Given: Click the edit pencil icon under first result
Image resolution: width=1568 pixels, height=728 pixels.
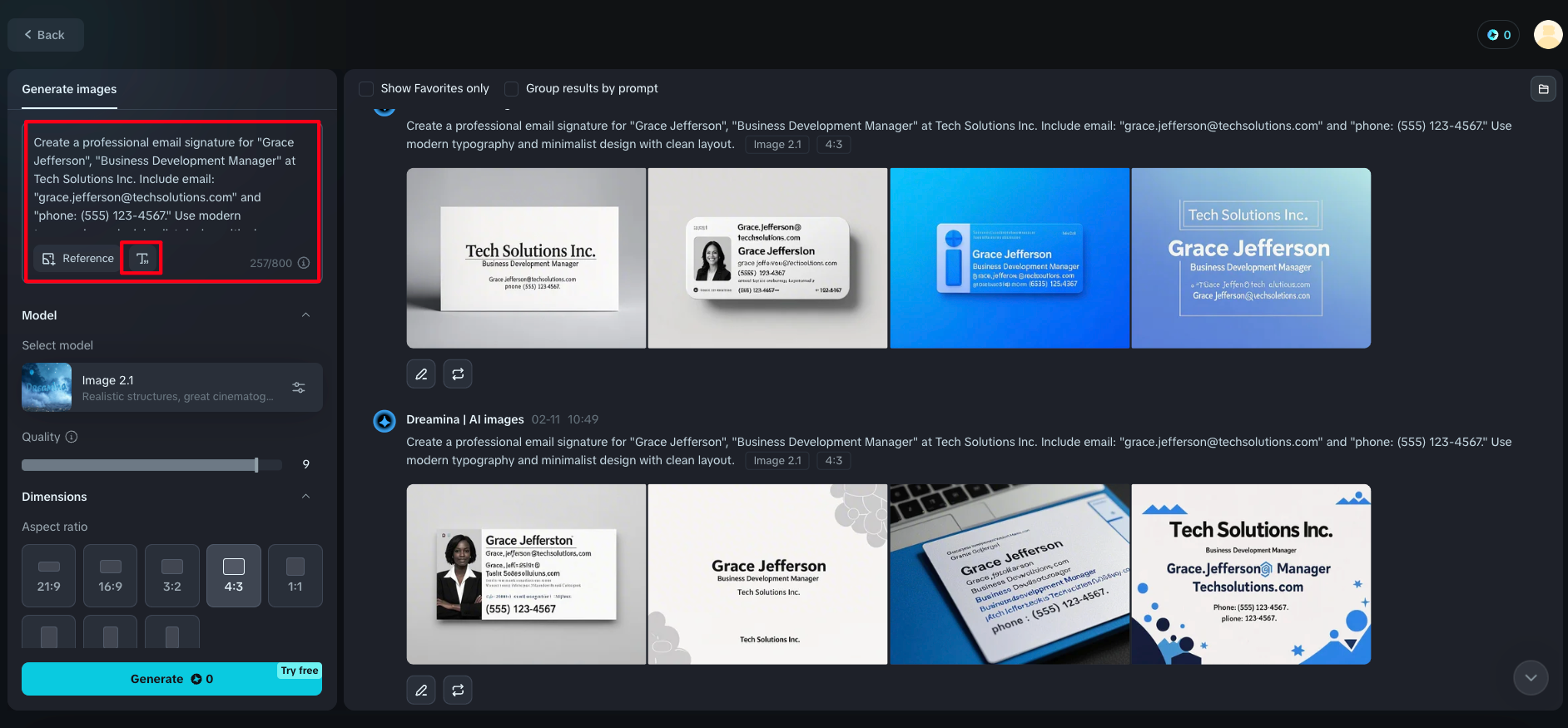Looking at the screenshot, I should point(421,374).
